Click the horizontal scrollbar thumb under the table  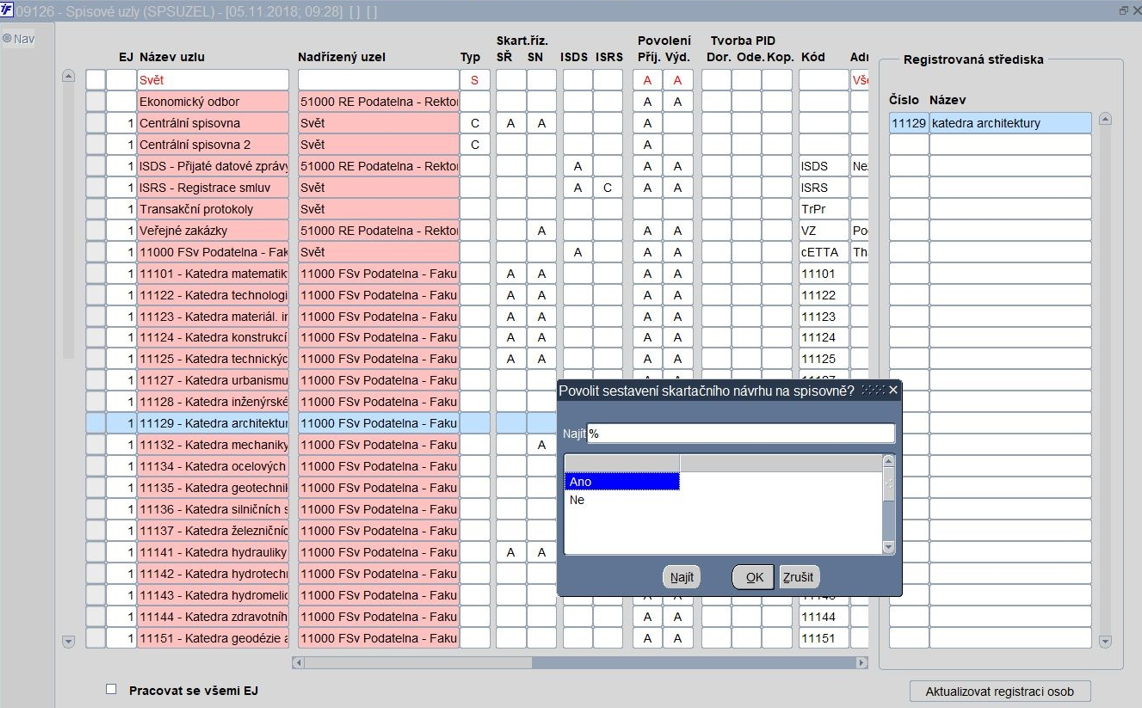tap(693, 663)
